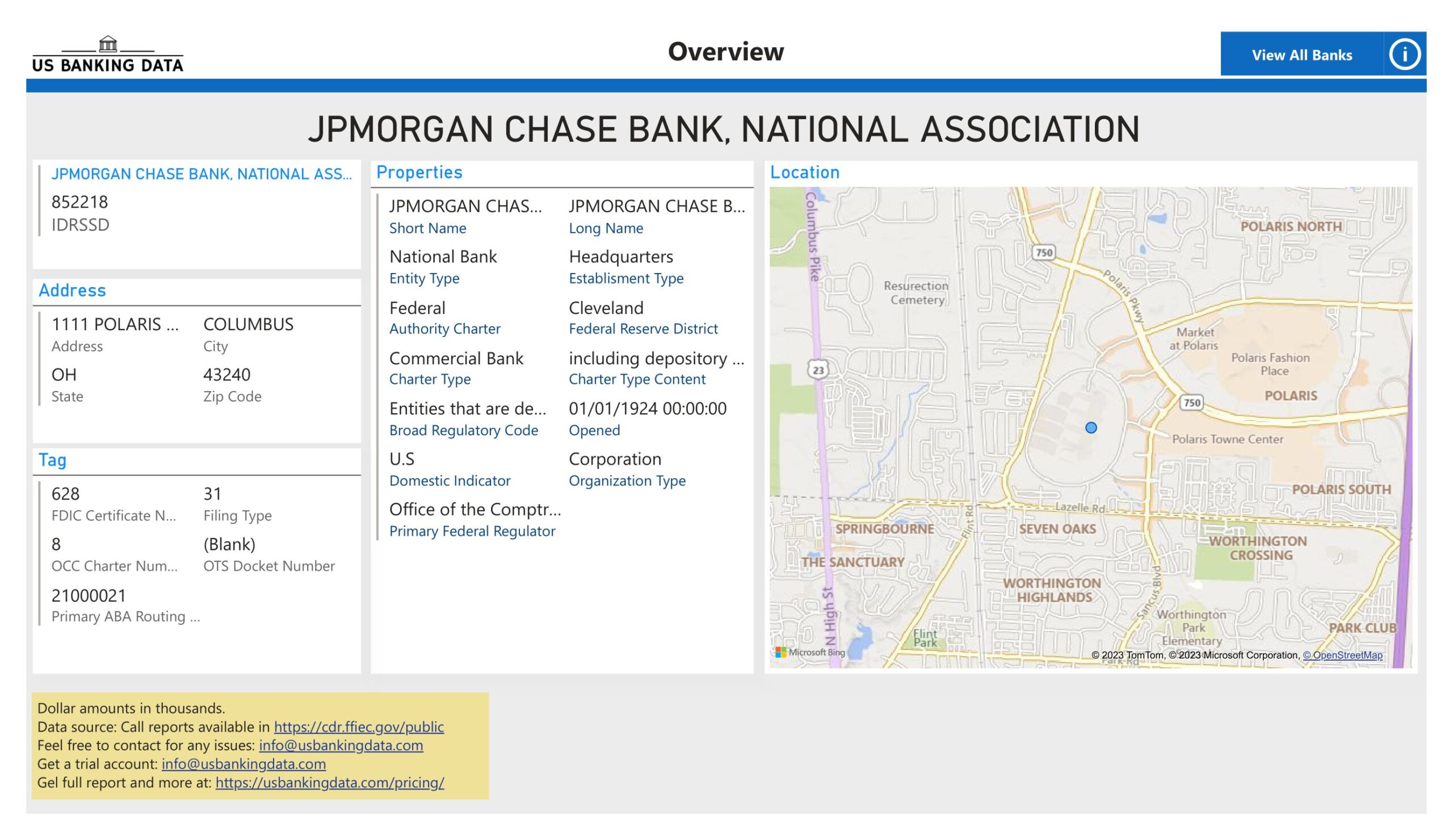Select the IDRSSD value 852218
Image resolution: width=1453 pixels, height=840 pixels.
(x=79, y=202)
